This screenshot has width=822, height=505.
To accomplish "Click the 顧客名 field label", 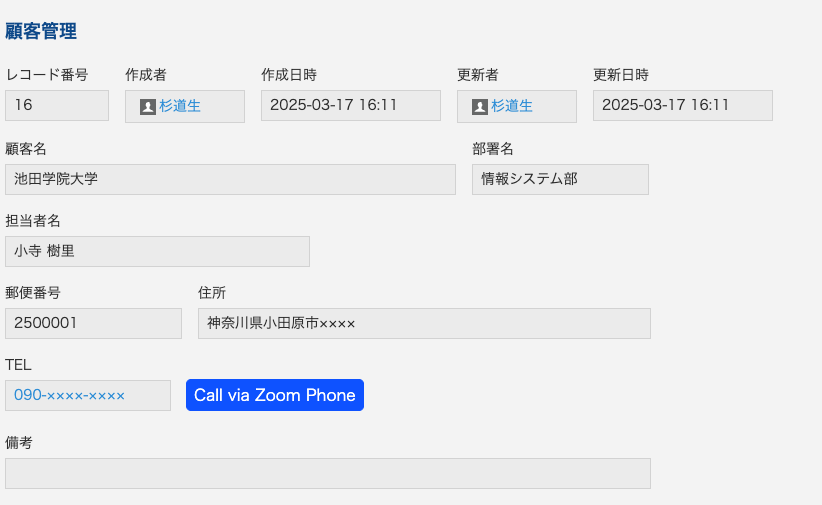I will tap(26, 149).
